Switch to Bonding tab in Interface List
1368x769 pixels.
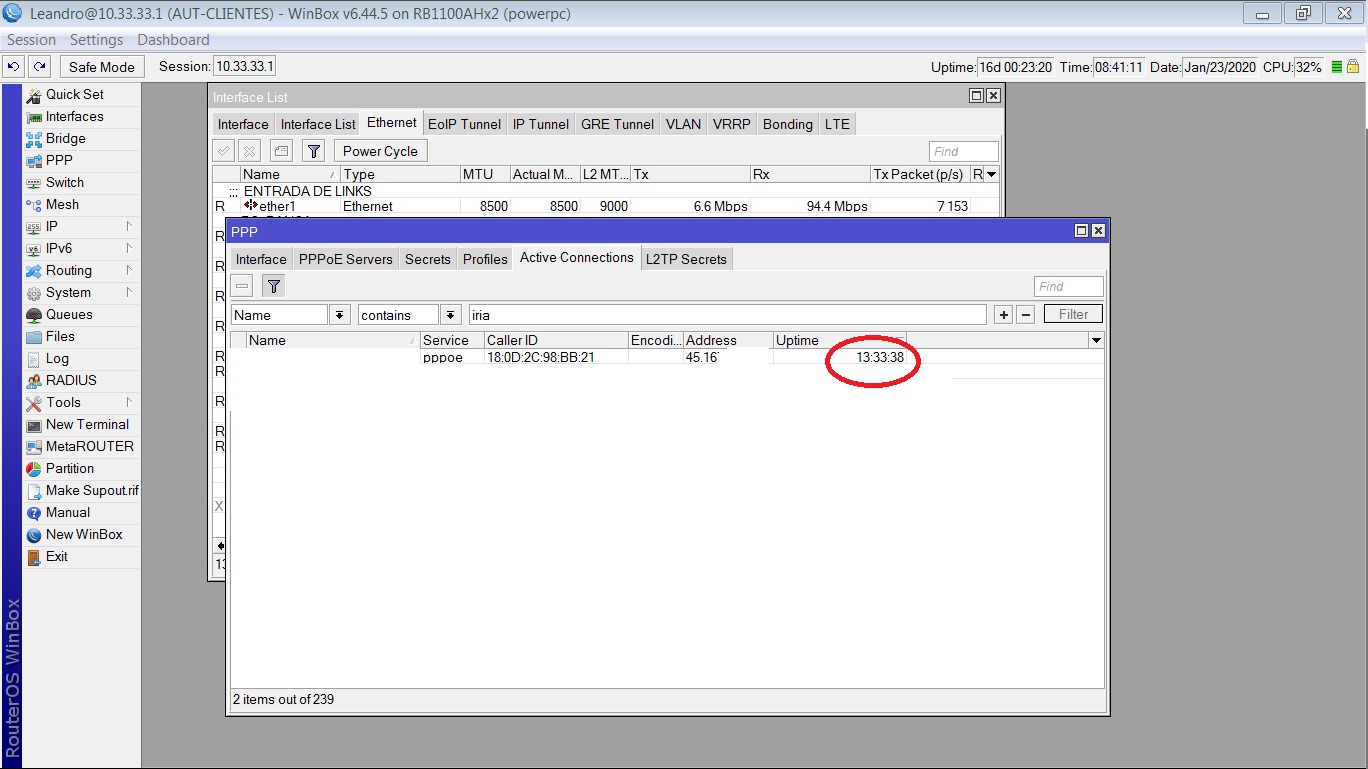click(x=788, y=124)
